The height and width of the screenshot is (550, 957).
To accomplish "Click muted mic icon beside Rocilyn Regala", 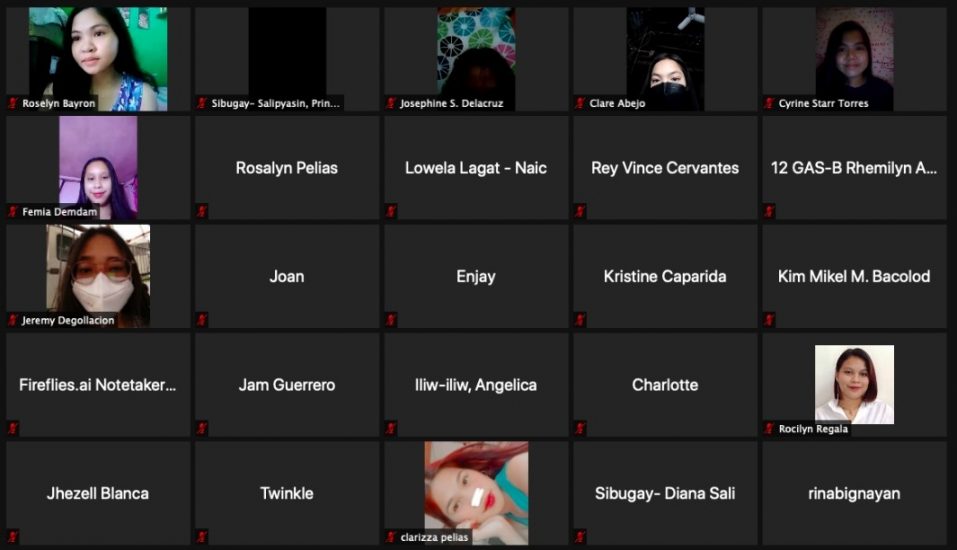I will click(769, 429).
